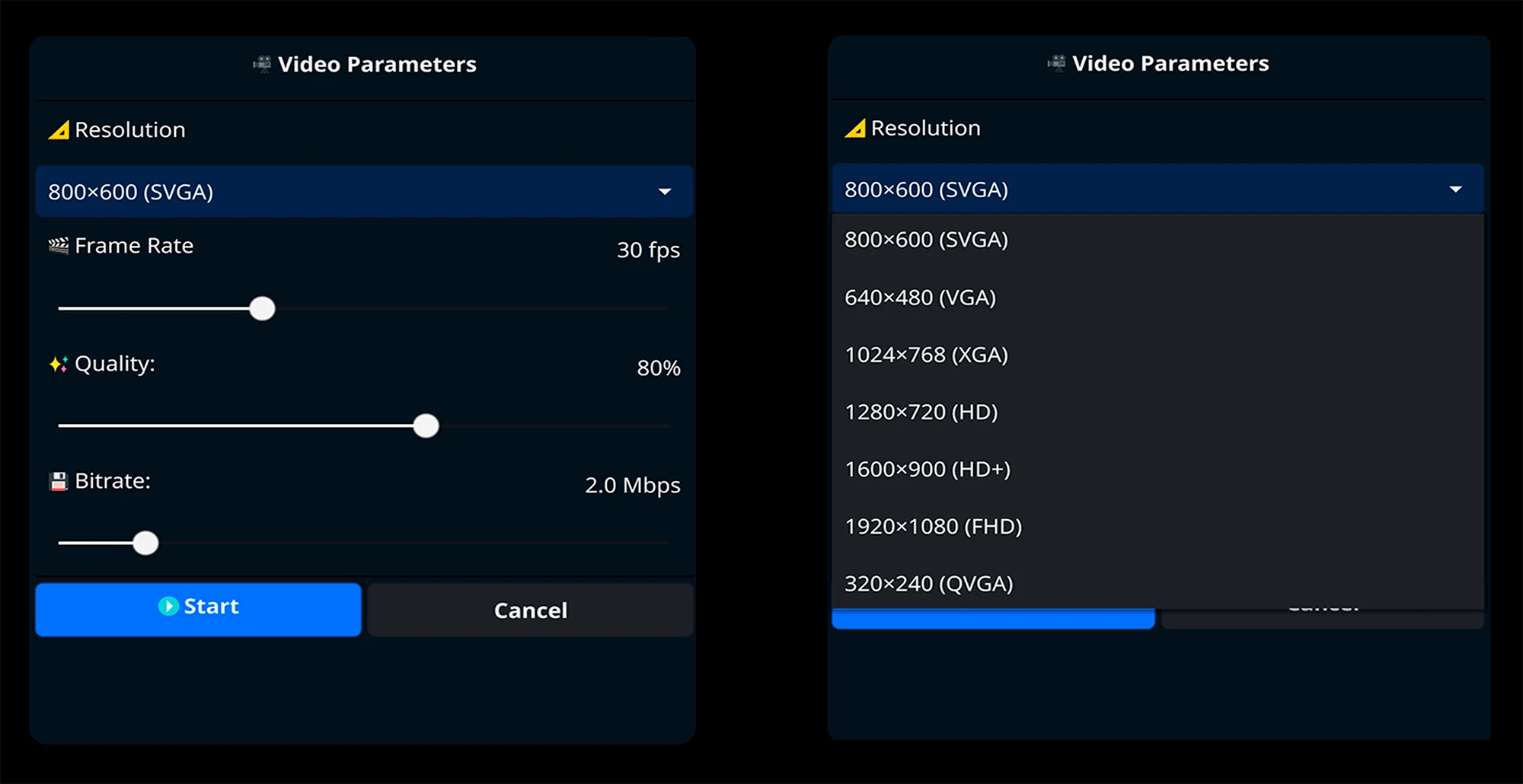Screen dimensions: 1523x784
Task: Click the movie camera icon in Video Parameters header
Action: click(x=263, y=65)
